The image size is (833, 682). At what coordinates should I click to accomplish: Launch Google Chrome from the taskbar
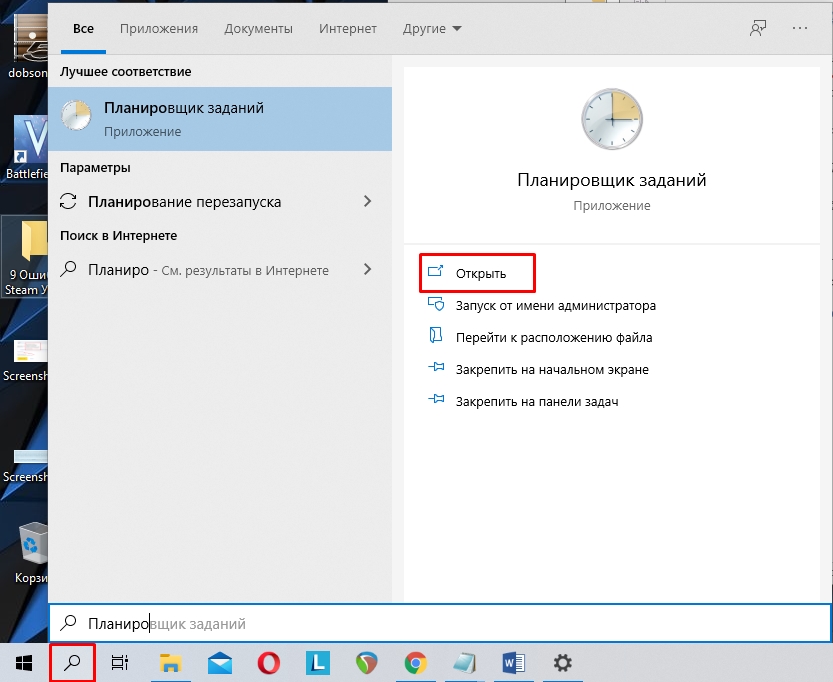tap(416, 662)
